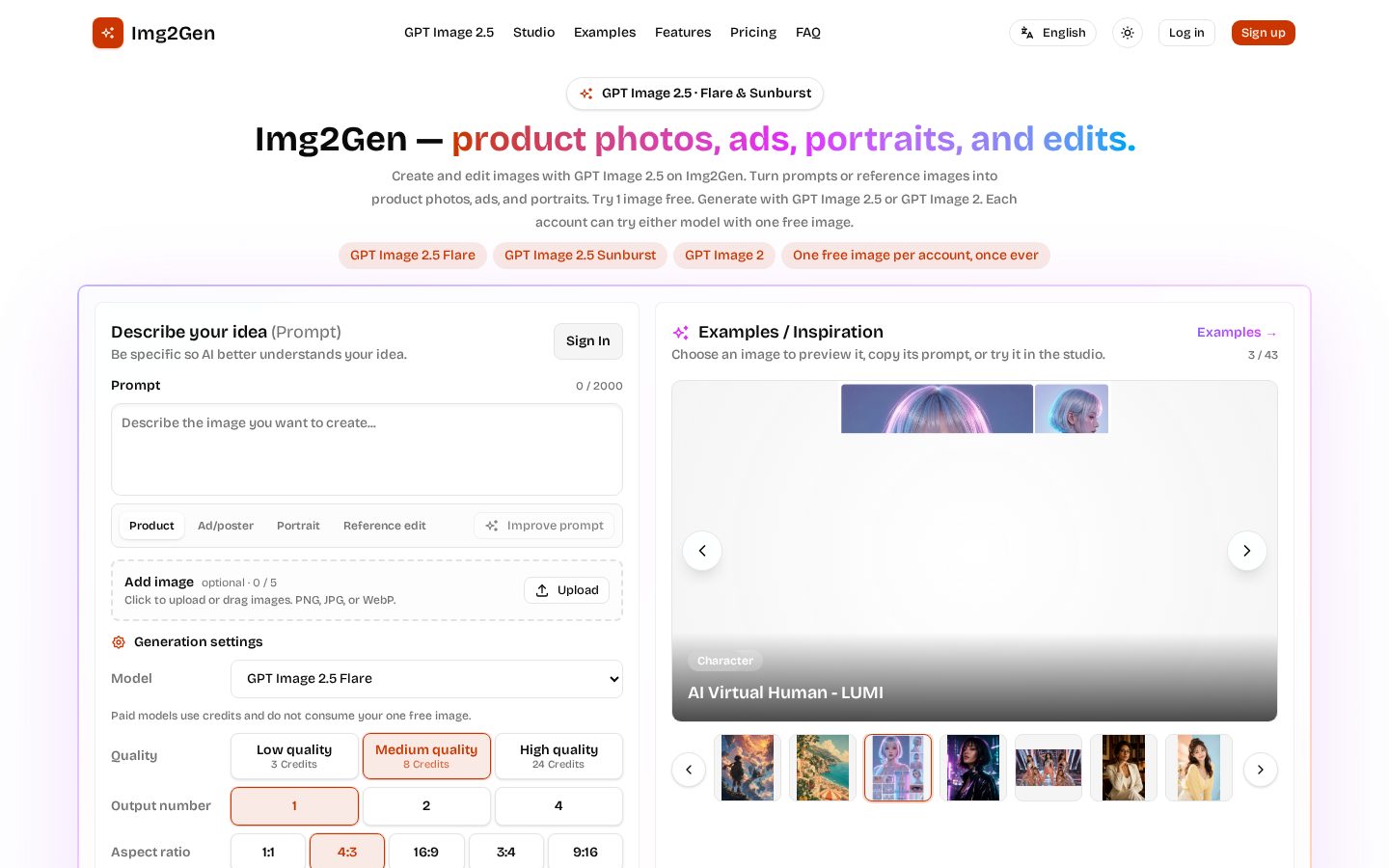Select the woman in yellow top thumbnail
This screenshot has height=868, width=1389.
[x=1199, y=768]
